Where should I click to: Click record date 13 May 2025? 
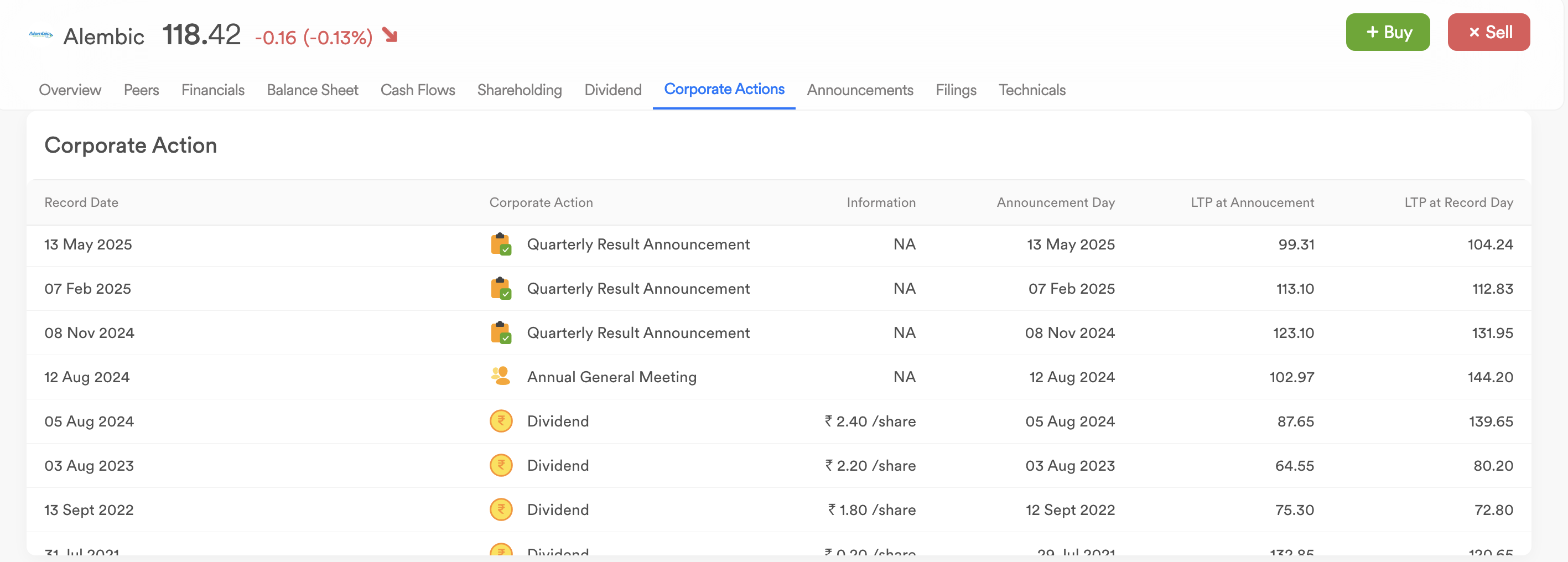tap(89, 244)
